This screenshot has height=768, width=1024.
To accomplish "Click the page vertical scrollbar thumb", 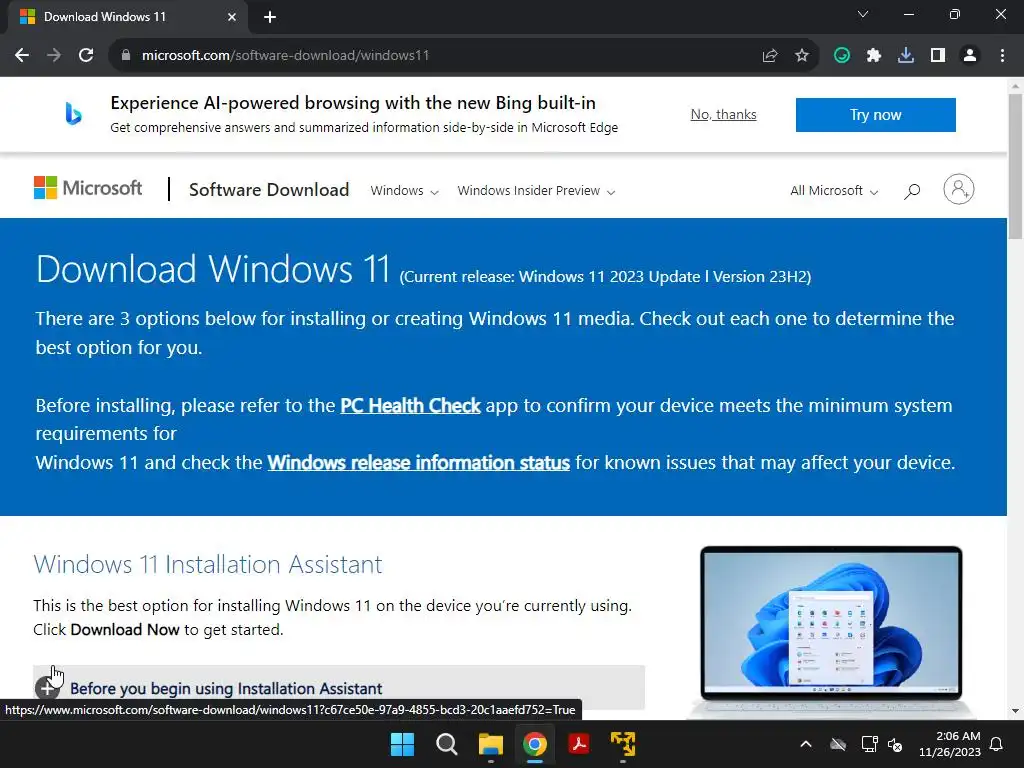I will (x=1015, y=167).
